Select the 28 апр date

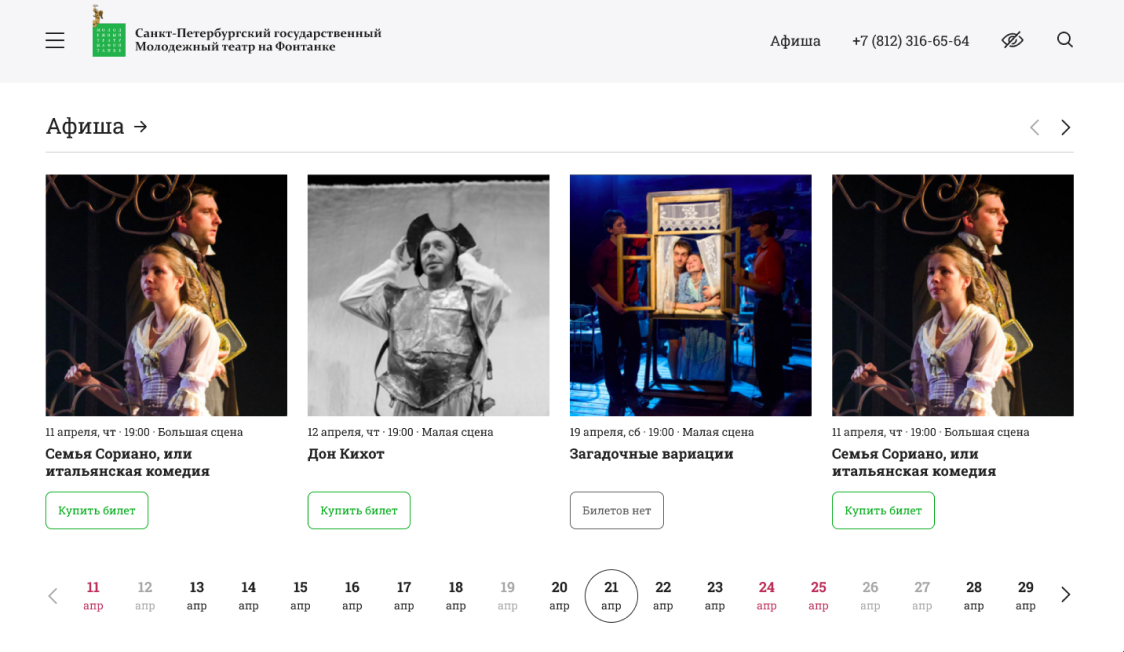click(x=973, y=595)
